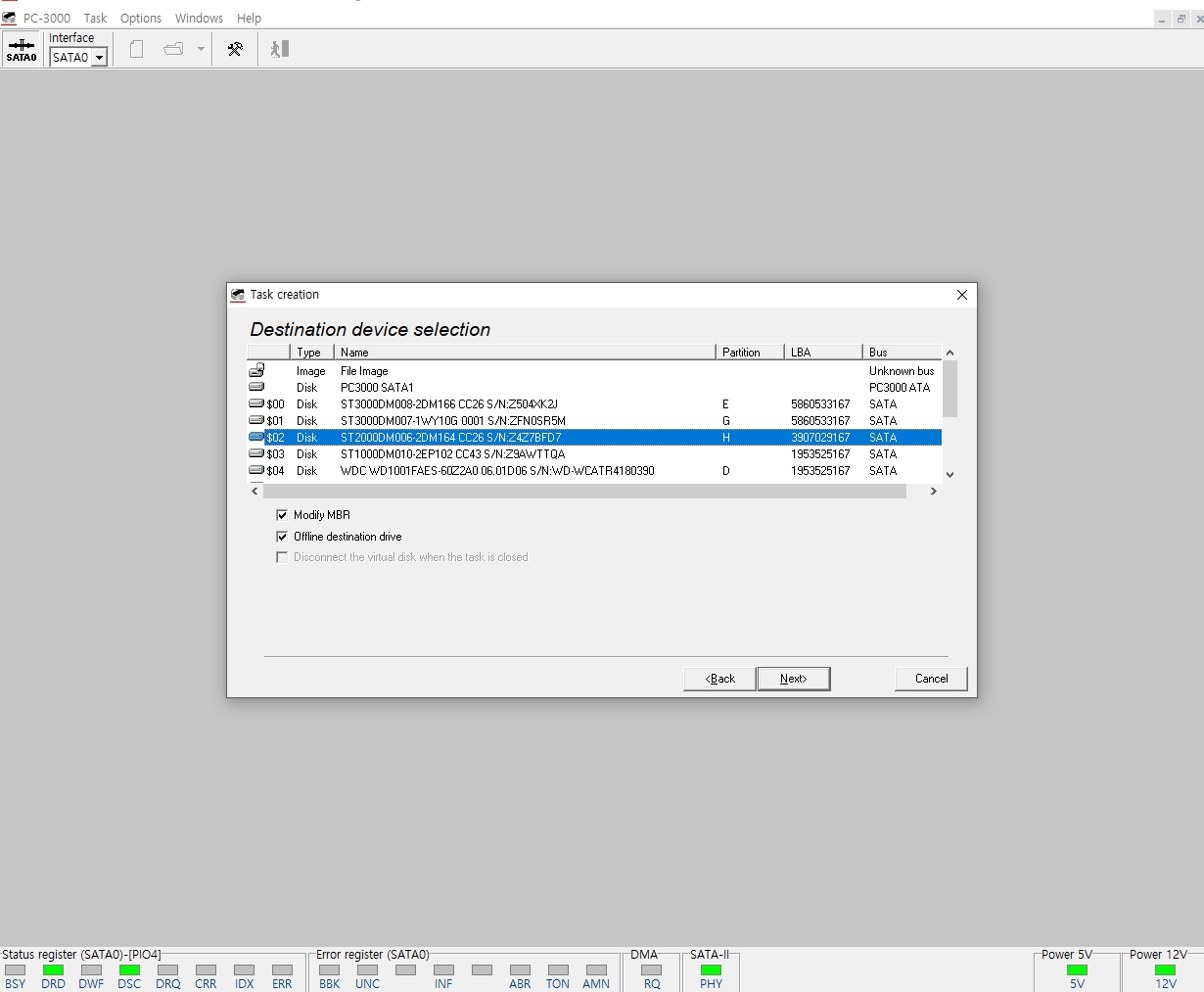This screenshot has height=992, width=1204.
Task: Click the BSY status indicator
Action: [16, 970]
